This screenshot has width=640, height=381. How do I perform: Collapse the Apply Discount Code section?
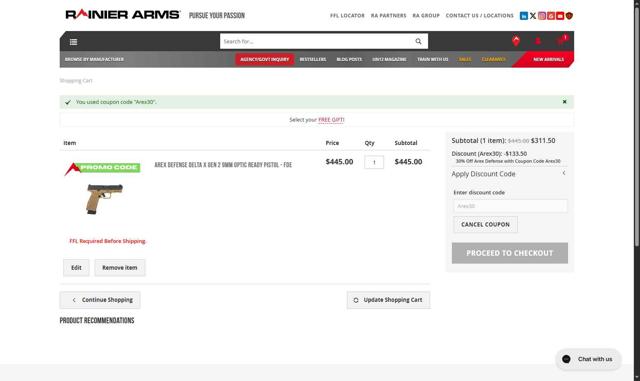[564, 174]
